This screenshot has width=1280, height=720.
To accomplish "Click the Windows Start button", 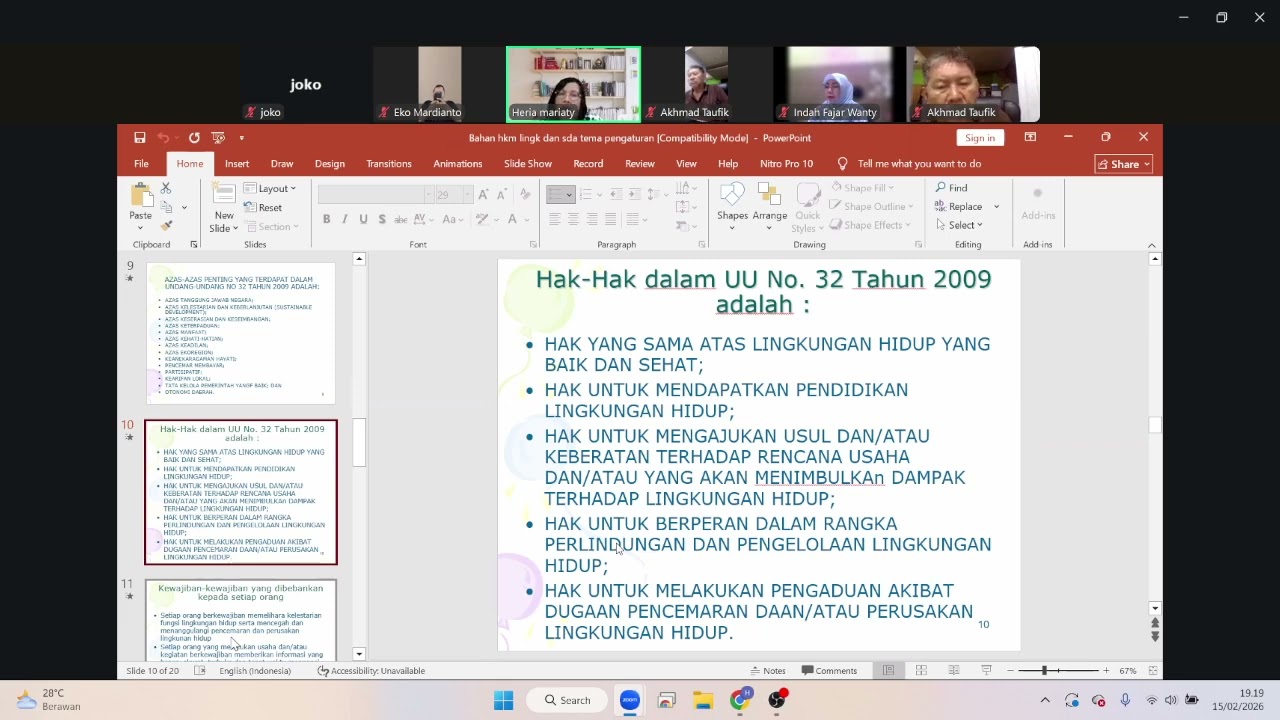I will (x=503, y=700).
